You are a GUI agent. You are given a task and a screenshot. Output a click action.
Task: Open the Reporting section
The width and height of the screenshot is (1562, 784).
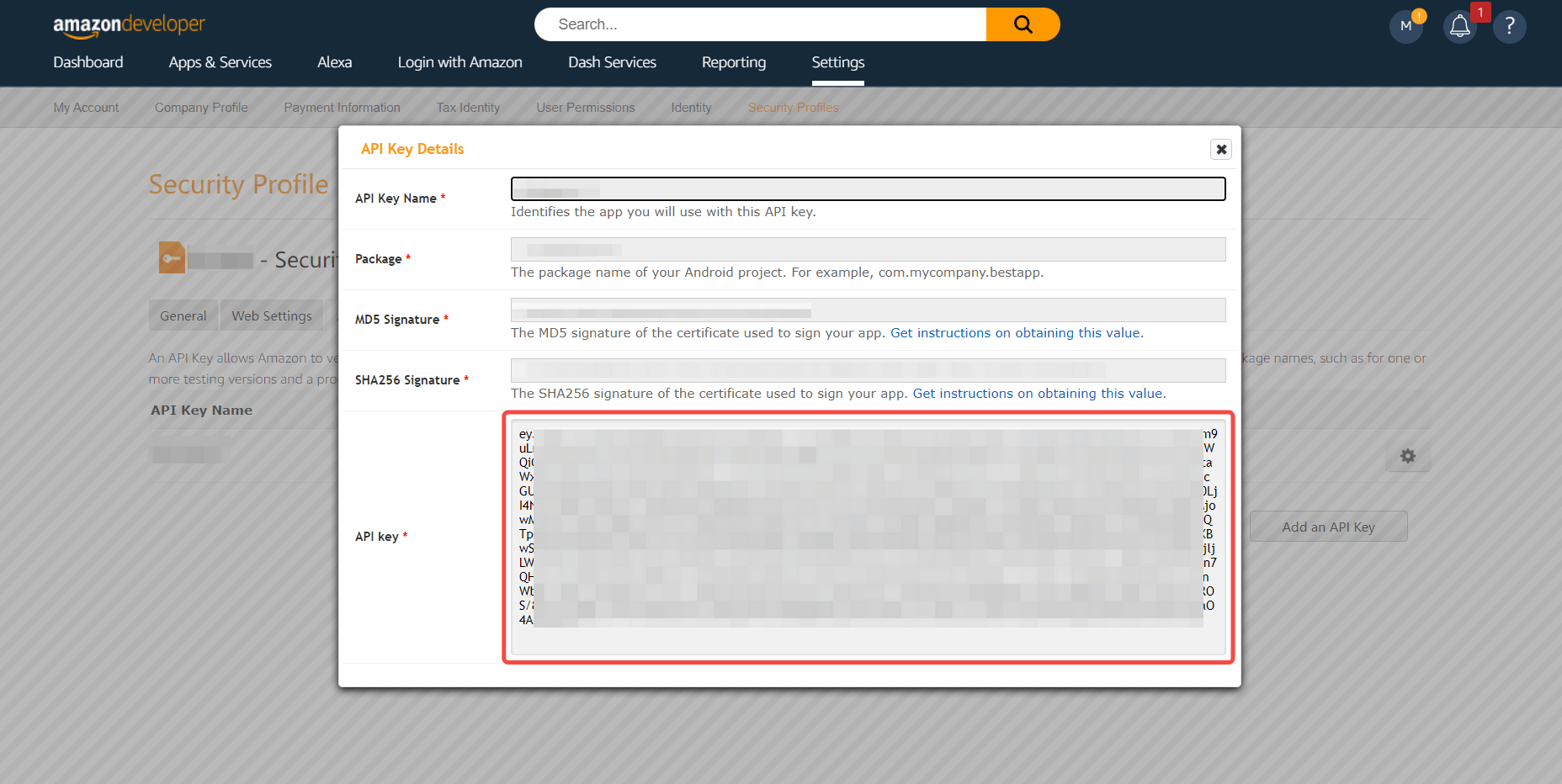point(733,62)
